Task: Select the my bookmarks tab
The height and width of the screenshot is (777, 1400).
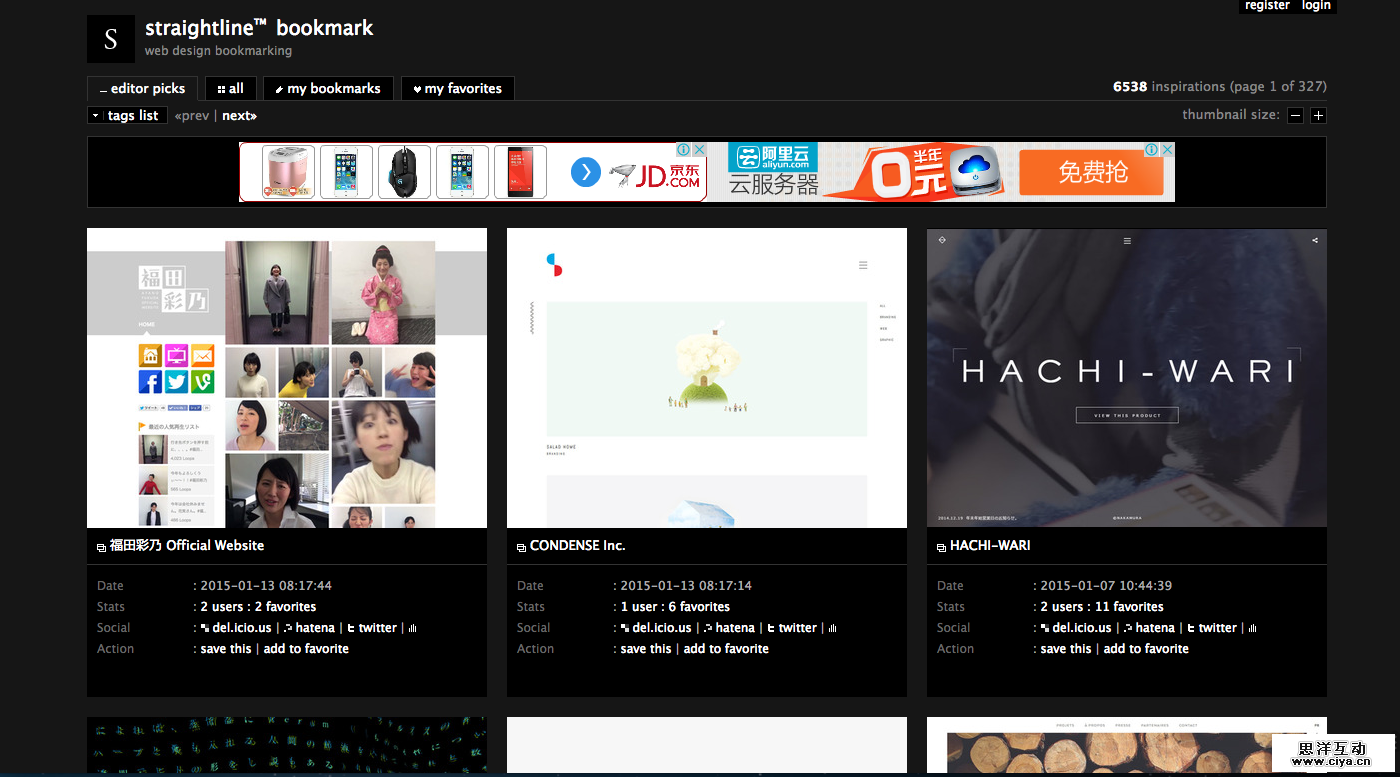Action: point(328,88)
